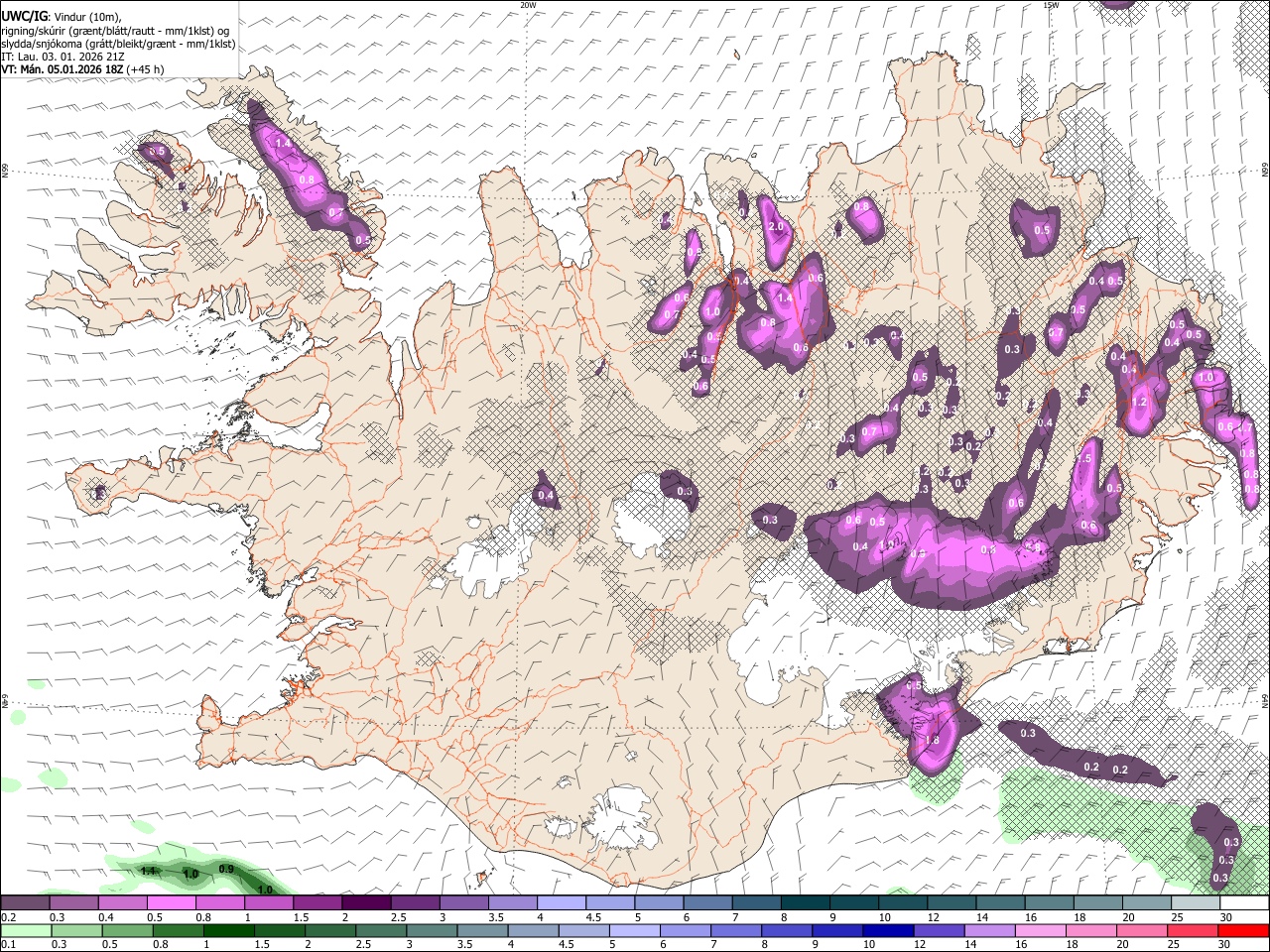
Task: Select the pale green 0.1 rain legend swatch
Action: click(x=24, y=930)
